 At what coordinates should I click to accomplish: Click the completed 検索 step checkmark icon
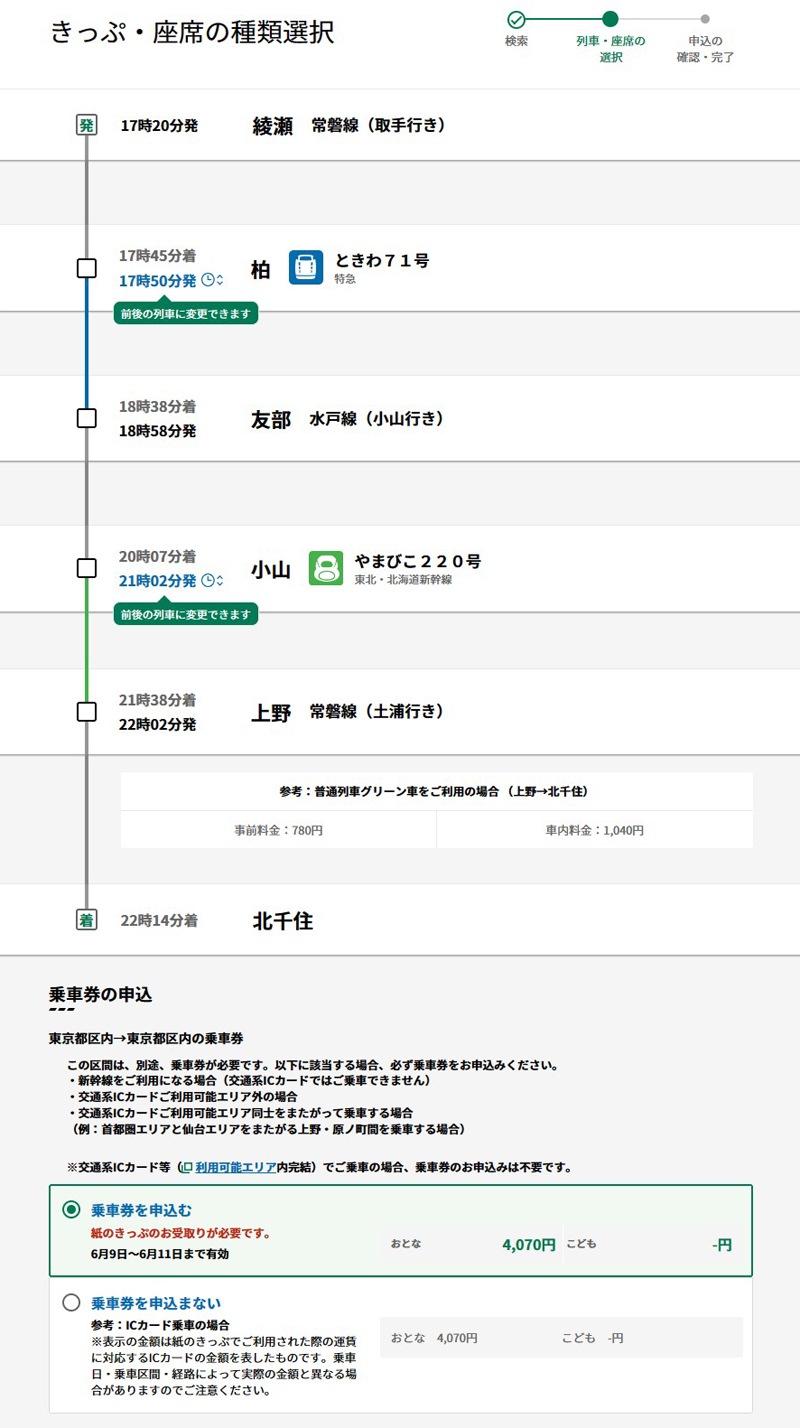pyautogui.click(x=516, y=19)
